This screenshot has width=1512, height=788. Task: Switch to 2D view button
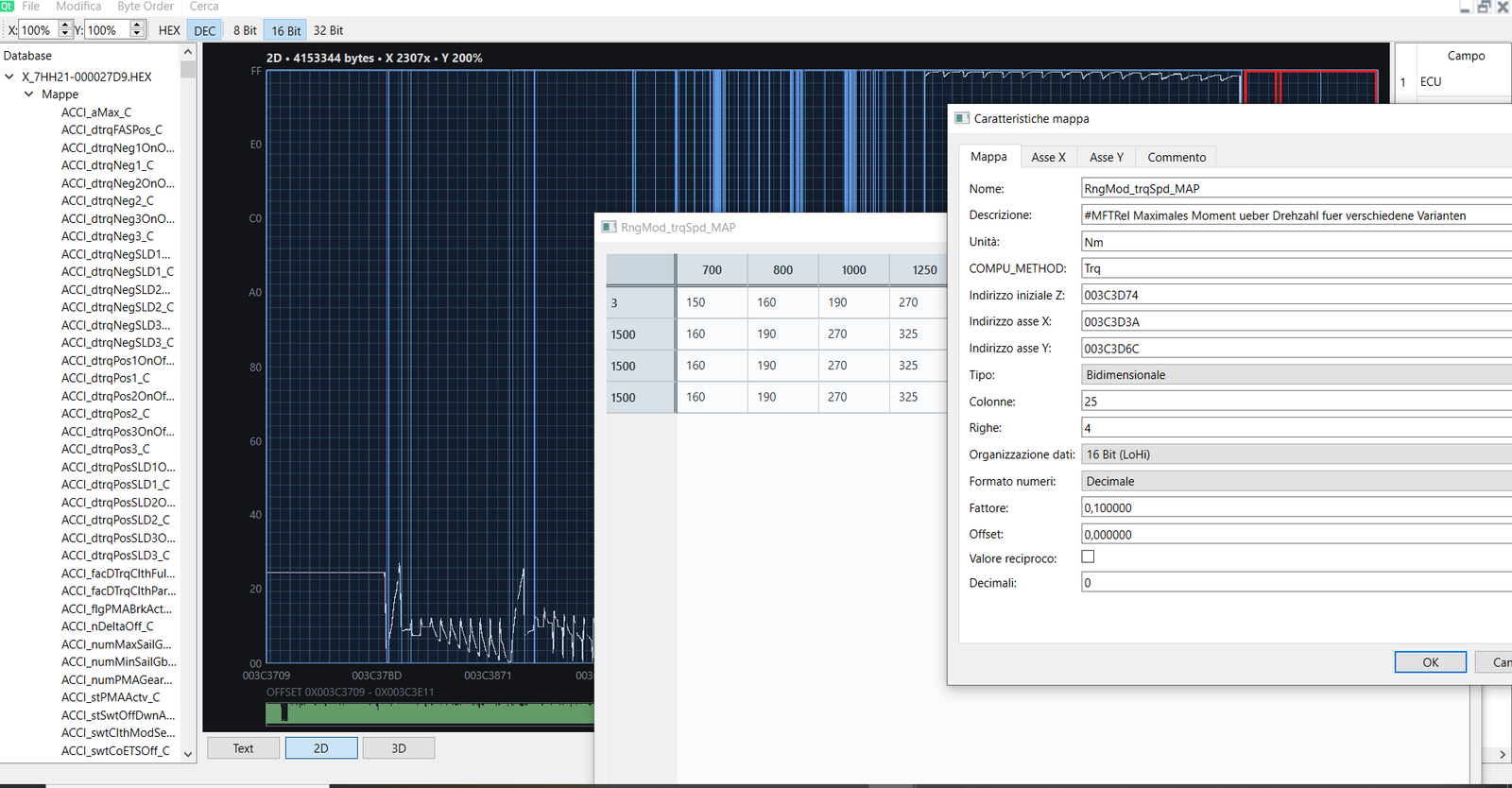(321, 748)
